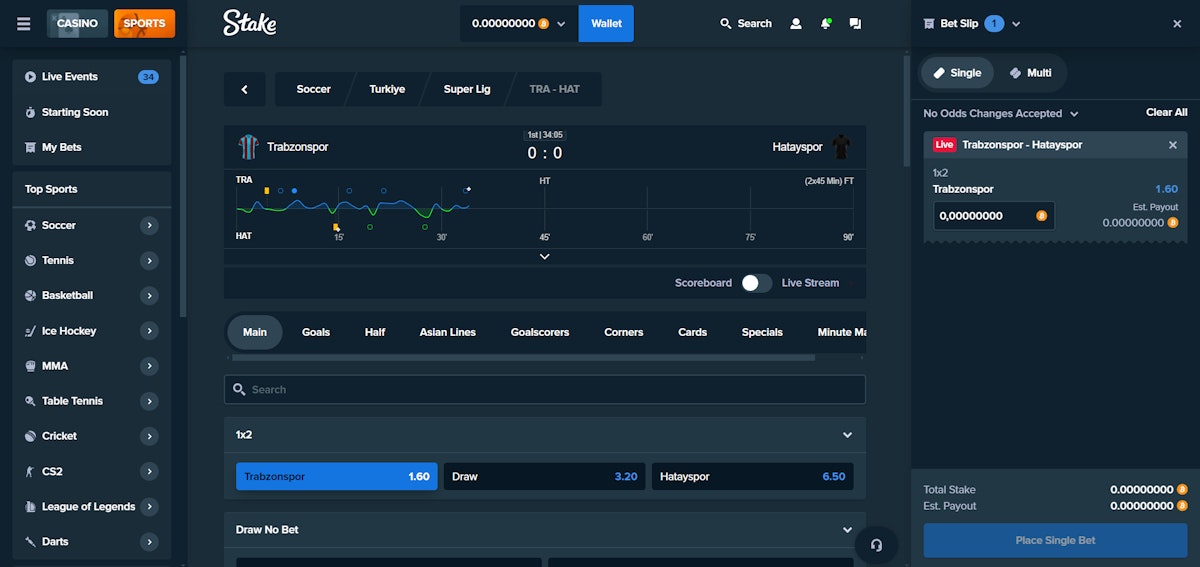Click the Cricket sidebar icon
This screenshot has height=567, width=1200.
coord(31,436)
